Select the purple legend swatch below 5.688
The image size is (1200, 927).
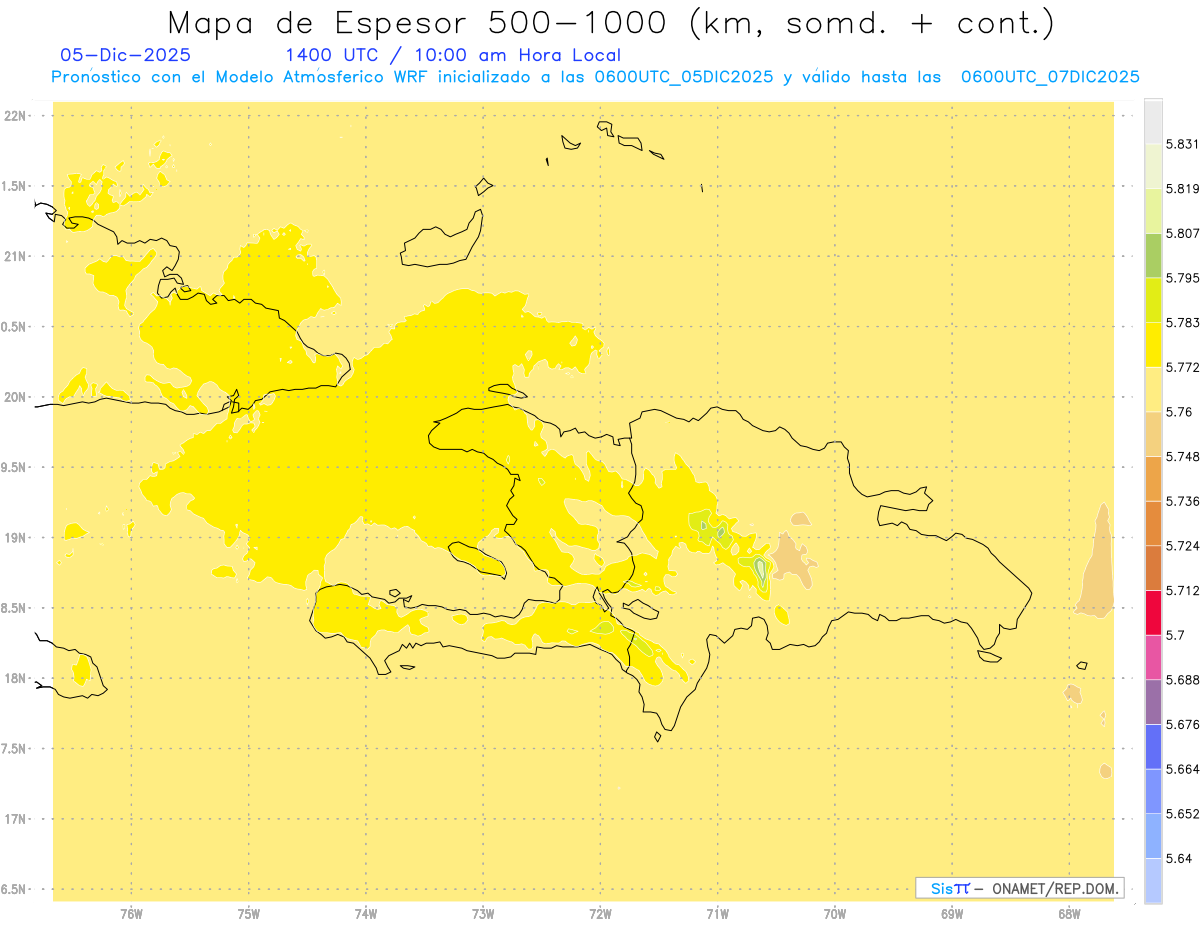pyautogui.click(x=1153, y=702)
